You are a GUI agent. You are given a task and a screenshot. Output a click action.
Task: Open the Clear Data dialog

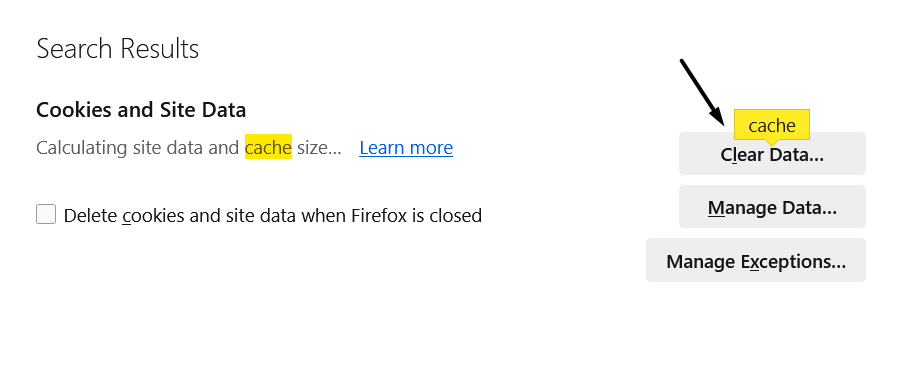tap(772, 154)
